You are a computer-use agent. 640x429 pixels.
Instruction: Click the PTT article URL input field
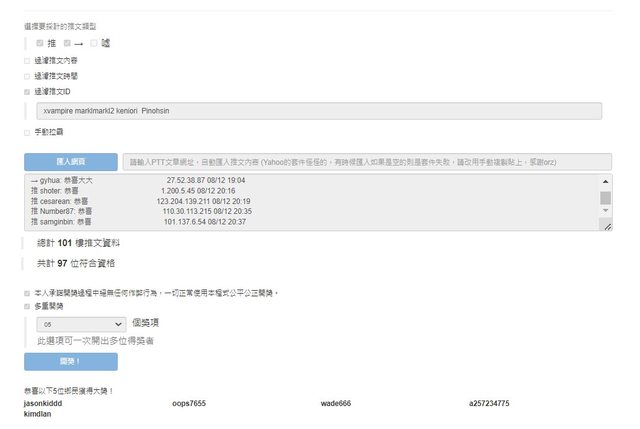366,161
